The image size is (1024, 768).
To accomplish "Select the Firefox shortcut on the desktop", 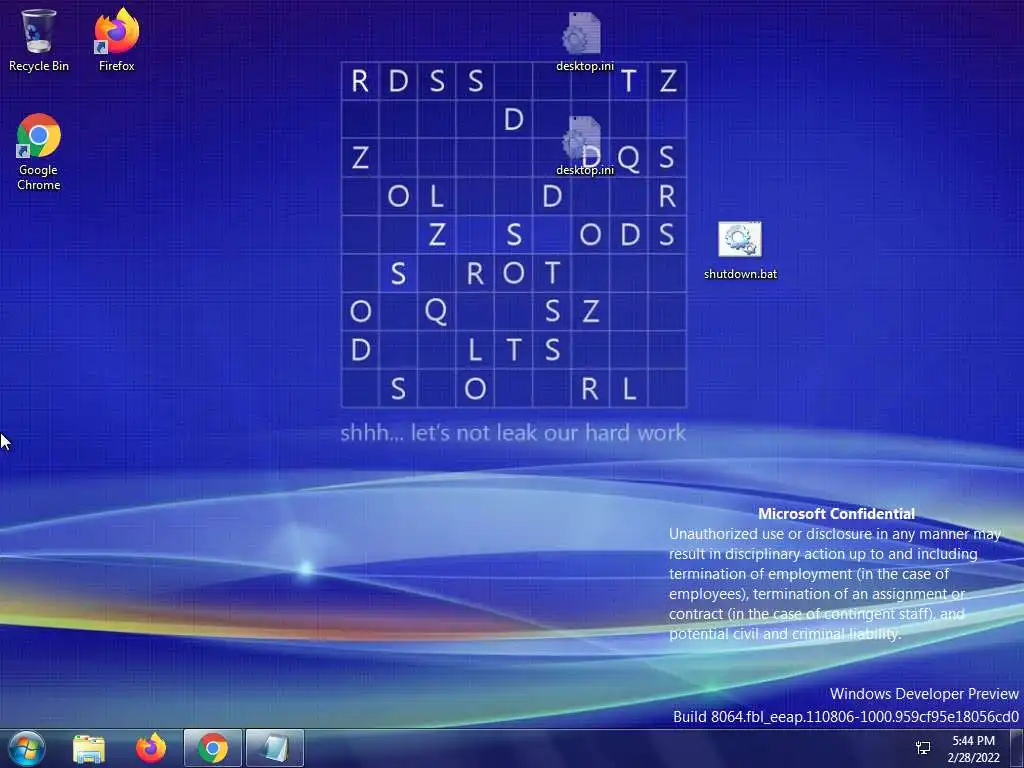I will point(116,39).
